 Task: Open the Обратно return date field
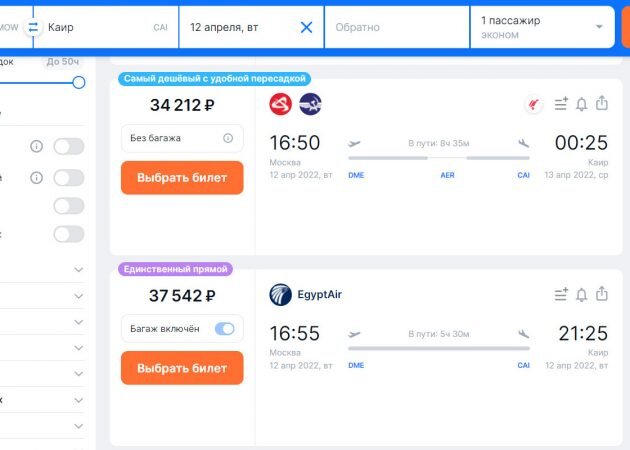click(x=397, y=27)
